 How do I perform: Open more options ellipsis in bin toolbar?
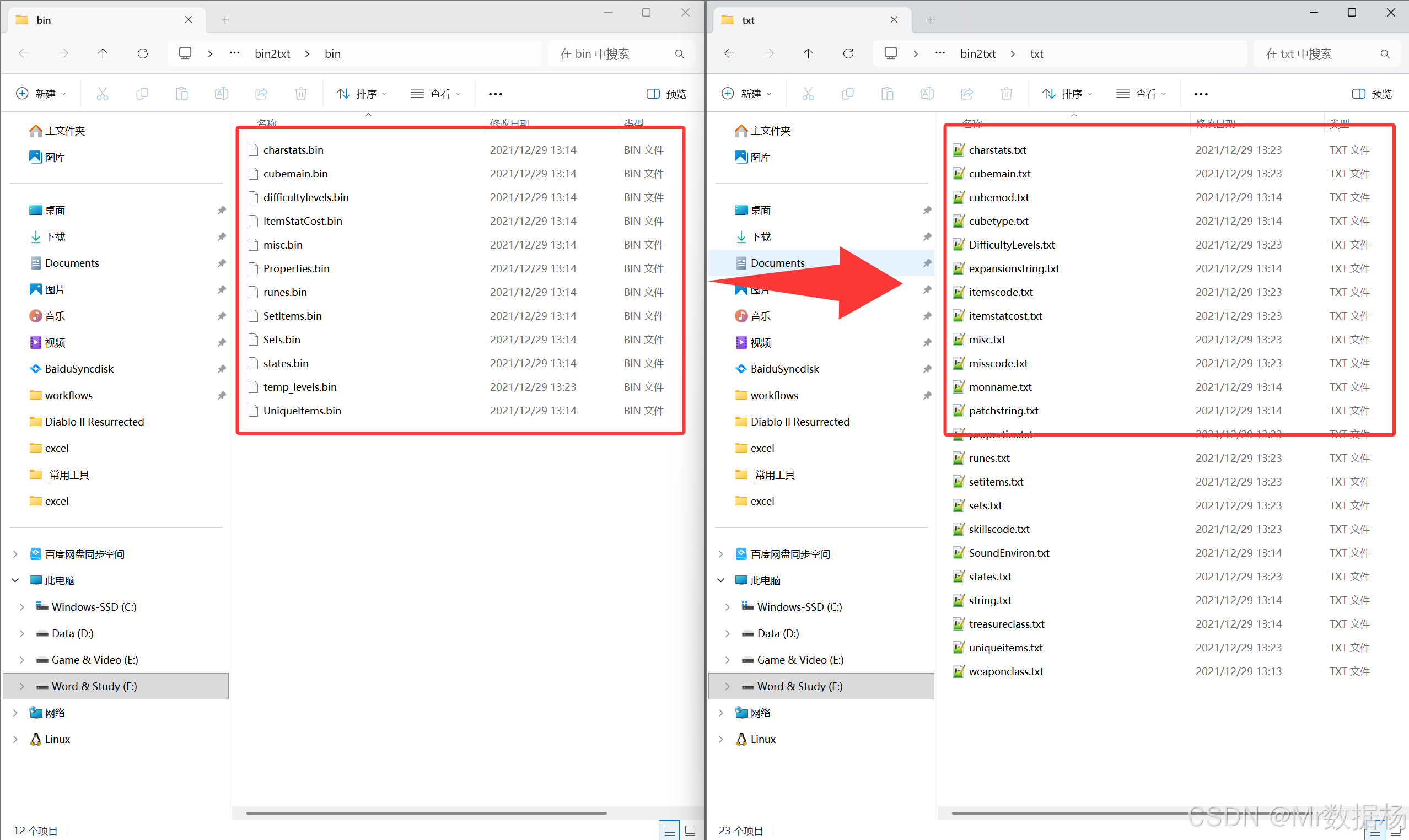coord(496,94)
